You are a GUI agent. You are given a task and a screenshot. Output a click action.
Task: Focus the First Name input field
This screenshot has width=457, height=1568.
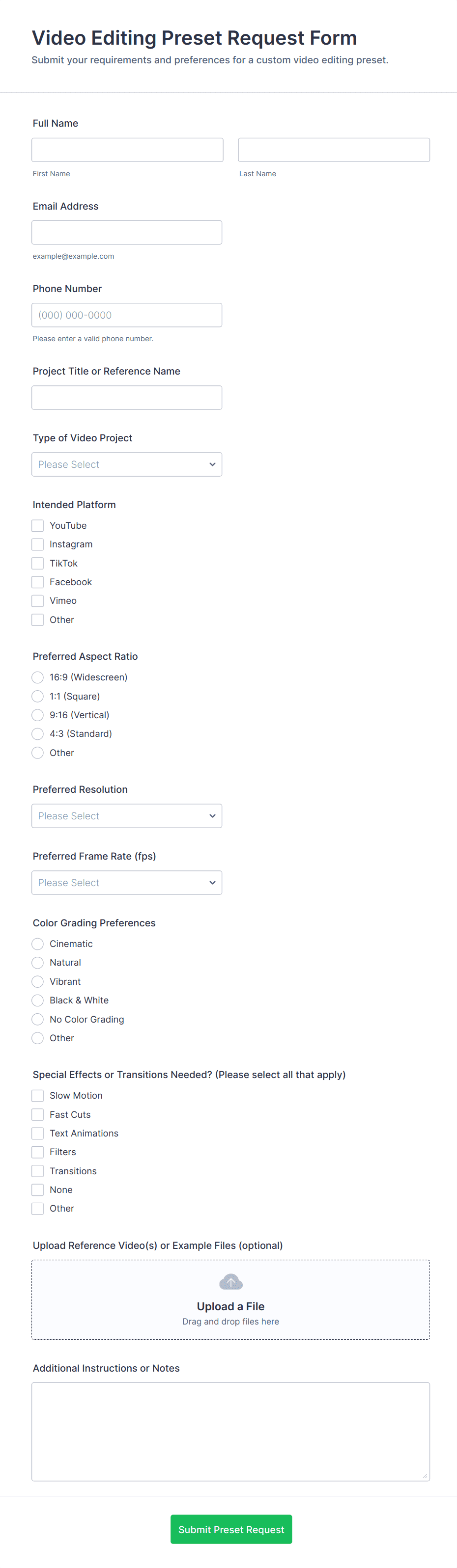click(x=127, y=150)
